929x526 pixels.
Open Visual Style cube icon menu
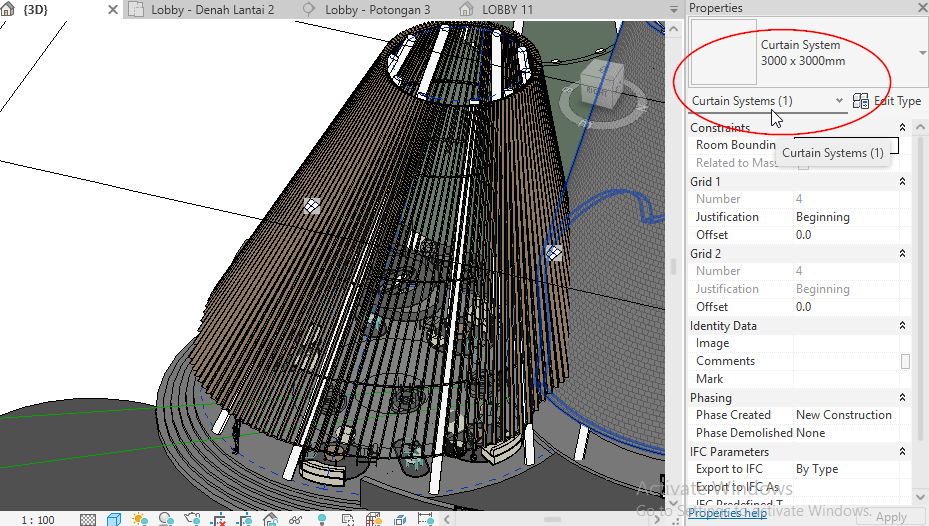pyautogui.click(x=114, y=519)
